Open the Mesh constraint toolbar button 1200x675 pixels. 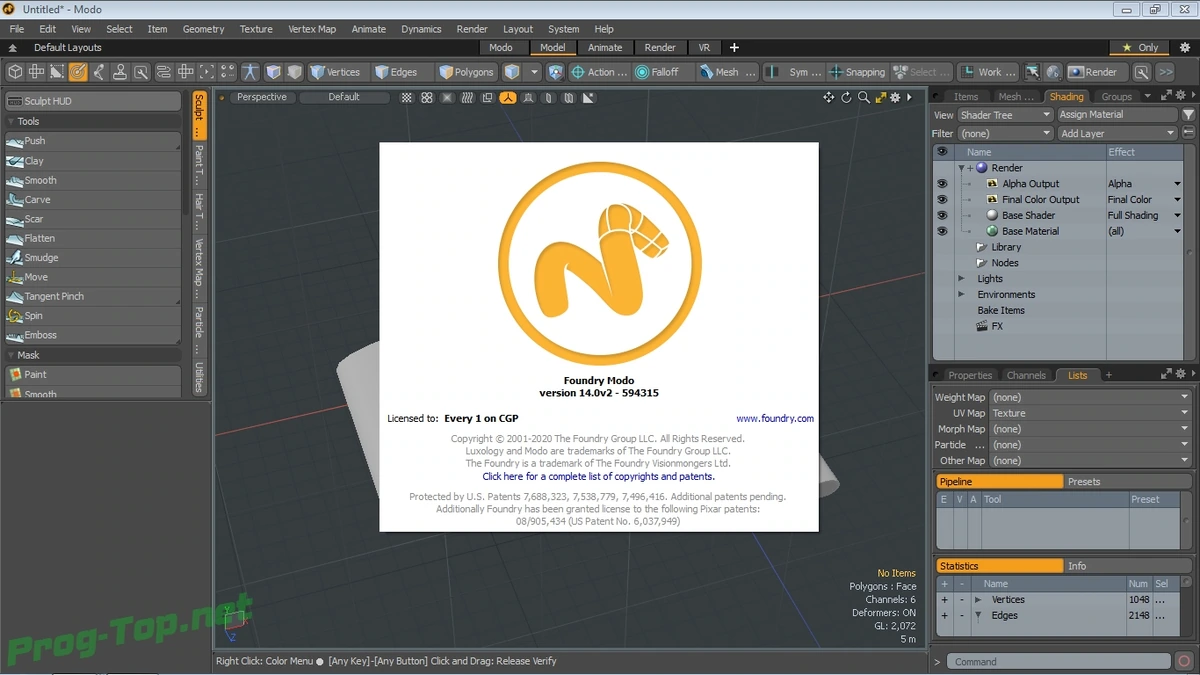point(727,72)
